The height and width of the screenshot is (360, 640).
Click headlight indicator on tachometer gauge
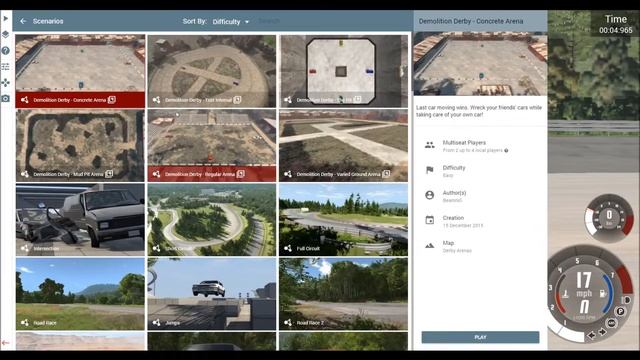[x=627, y=300]
